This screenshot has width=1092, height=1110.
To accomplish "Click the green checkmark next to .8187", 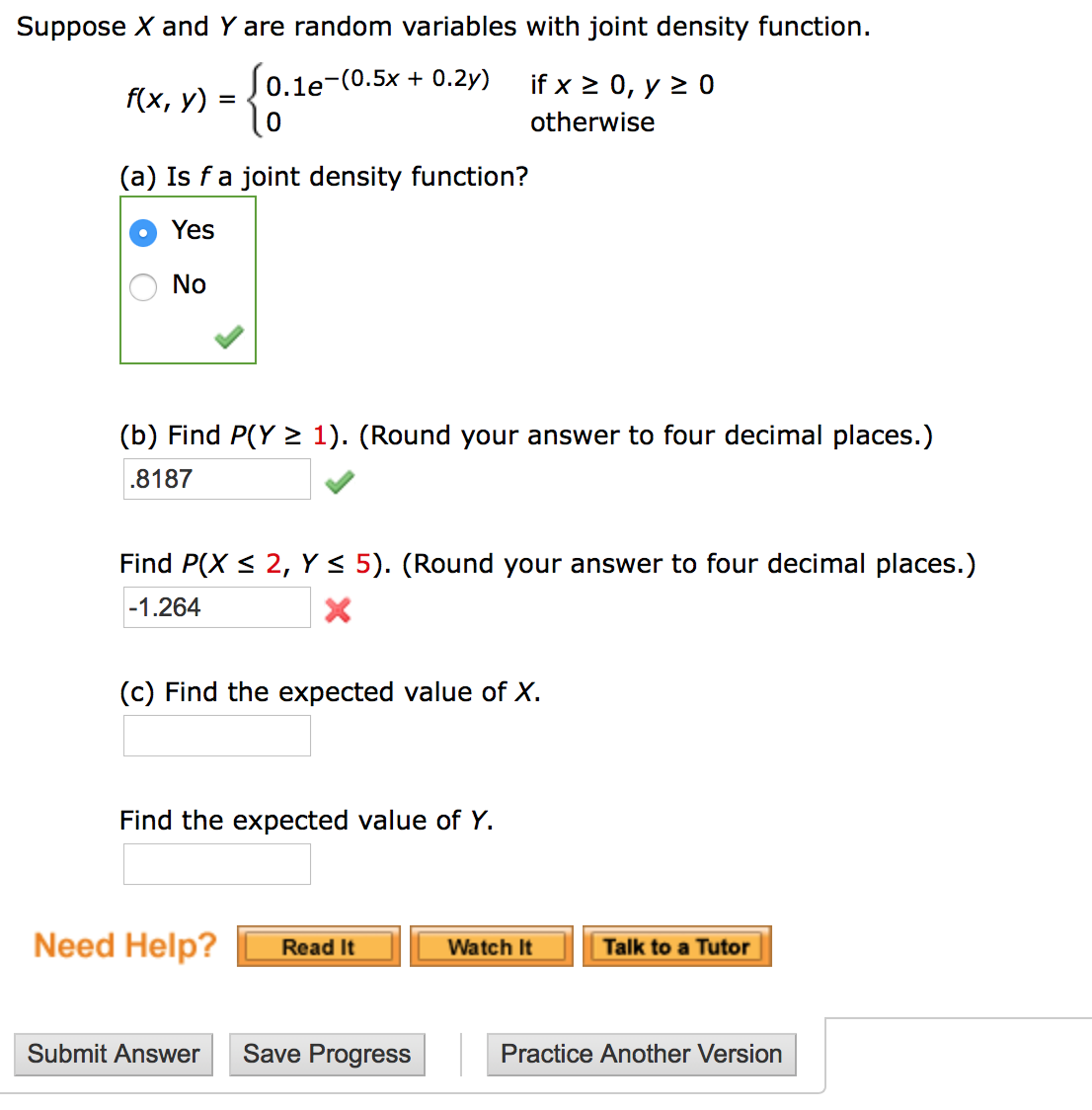I will tap(340, 482).
